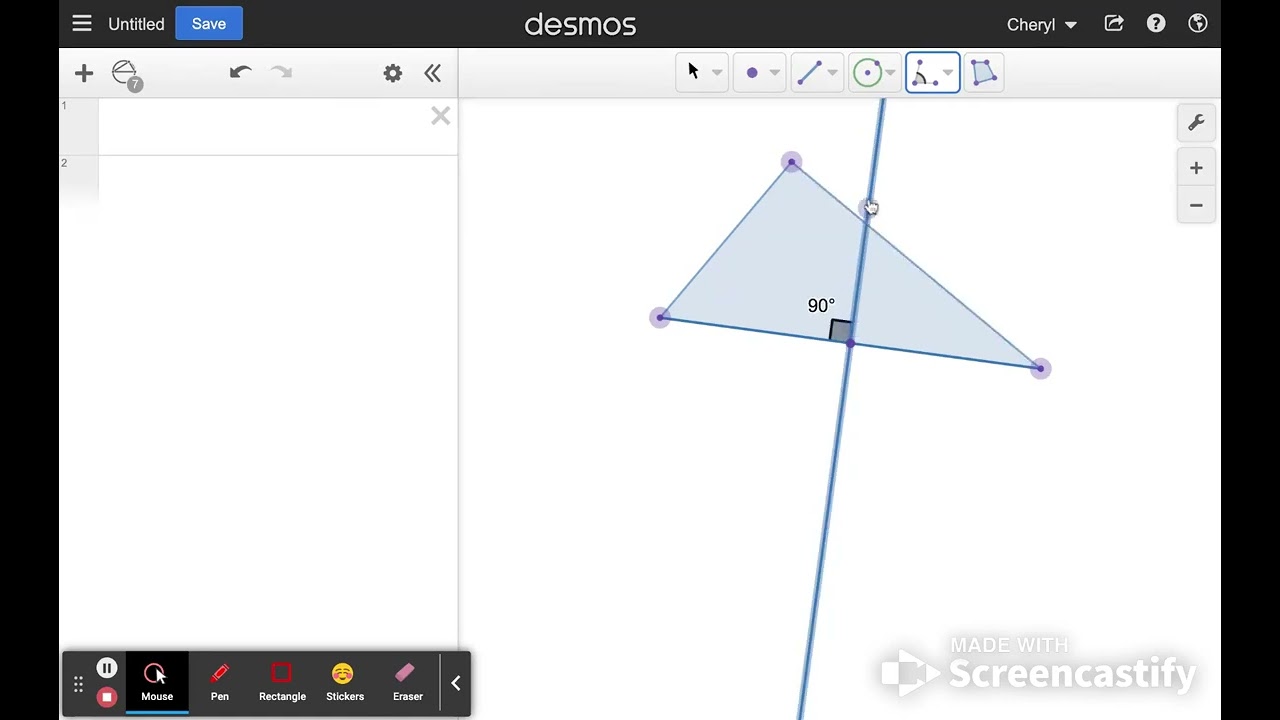Select the top triangle vertex
The height and width of the screenshot is (720, 1280).
[791, 162]
